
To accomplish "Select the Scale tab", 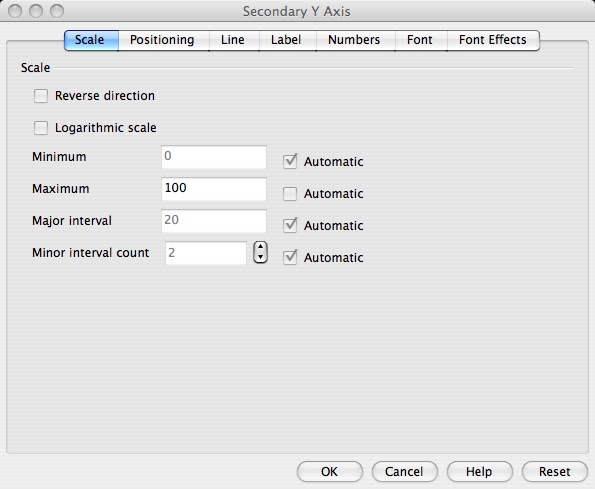I will point(90,40).
